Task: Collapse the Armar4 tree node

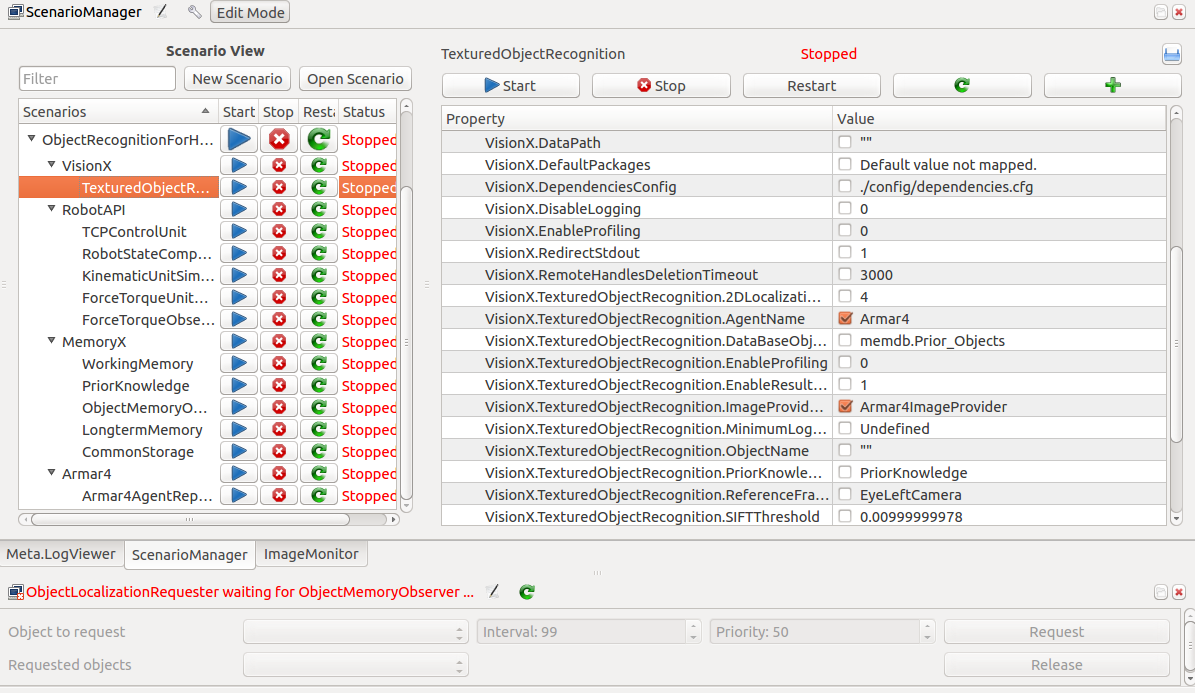Action: coord(51,473)
